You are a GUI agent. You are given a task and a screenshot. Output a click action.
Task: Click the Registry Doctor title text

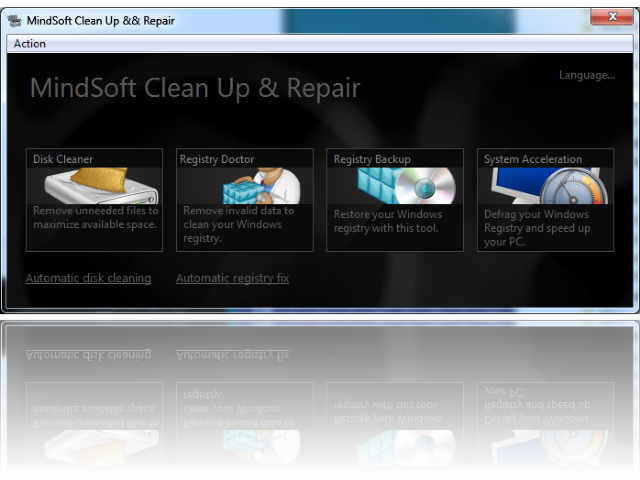pos(217,159)
